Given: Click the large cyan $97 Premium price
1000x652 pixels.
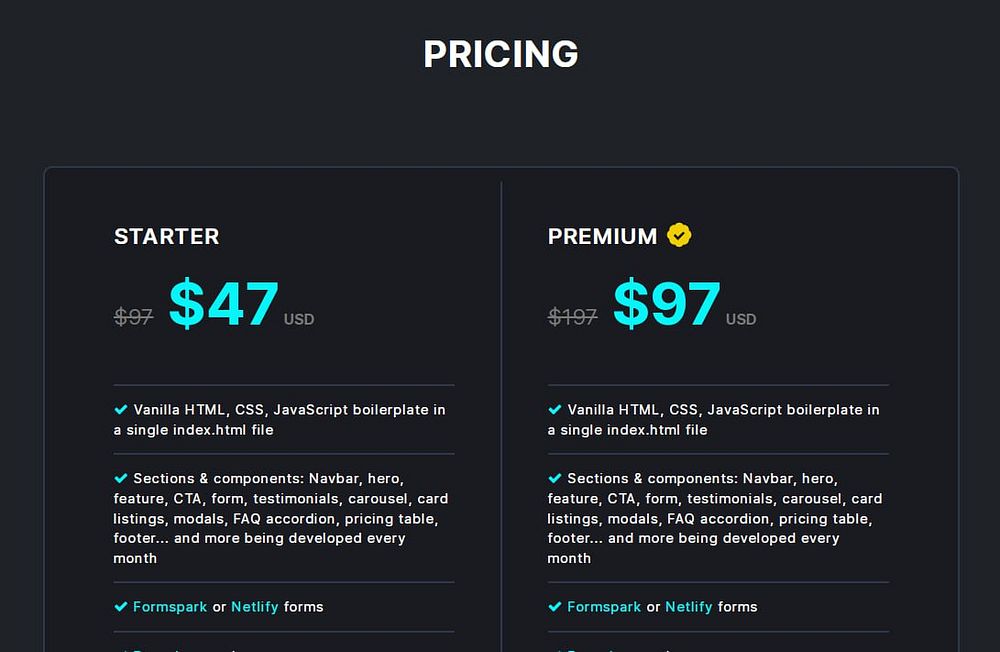Looking at the screenshot, I should click(666, 304).
